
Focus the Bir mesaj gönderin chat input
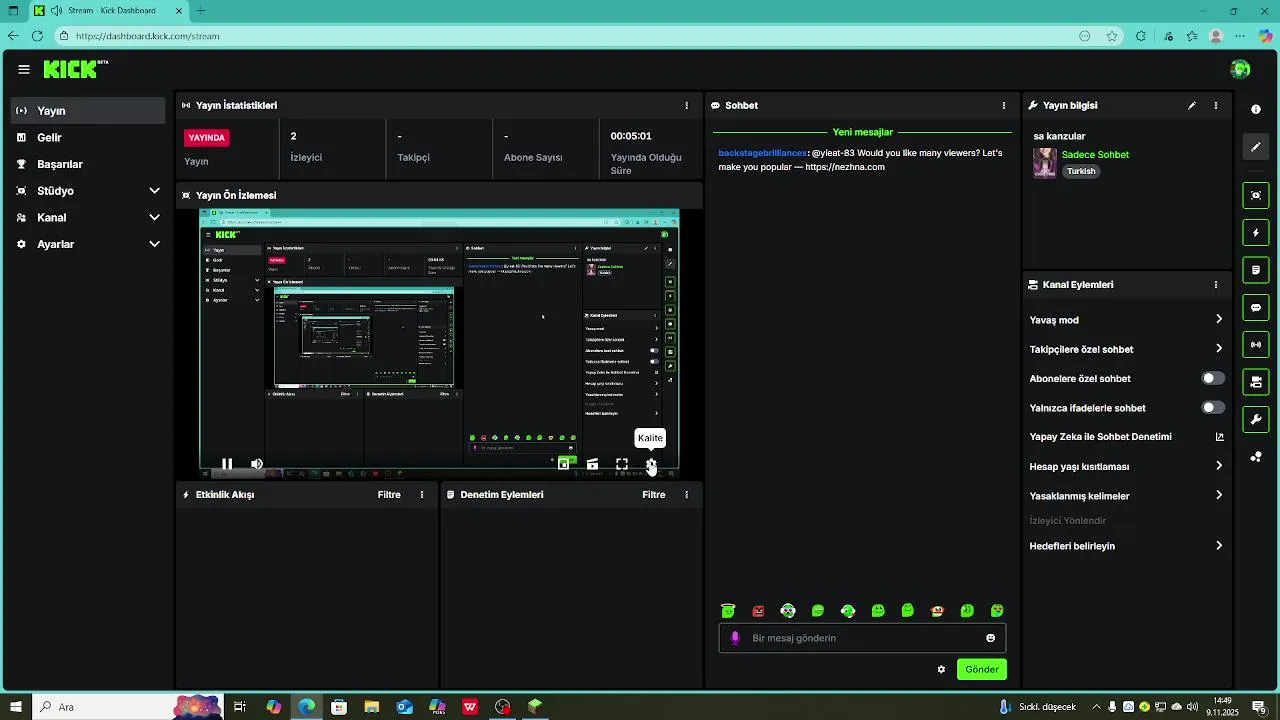click(x=862, y=638)
